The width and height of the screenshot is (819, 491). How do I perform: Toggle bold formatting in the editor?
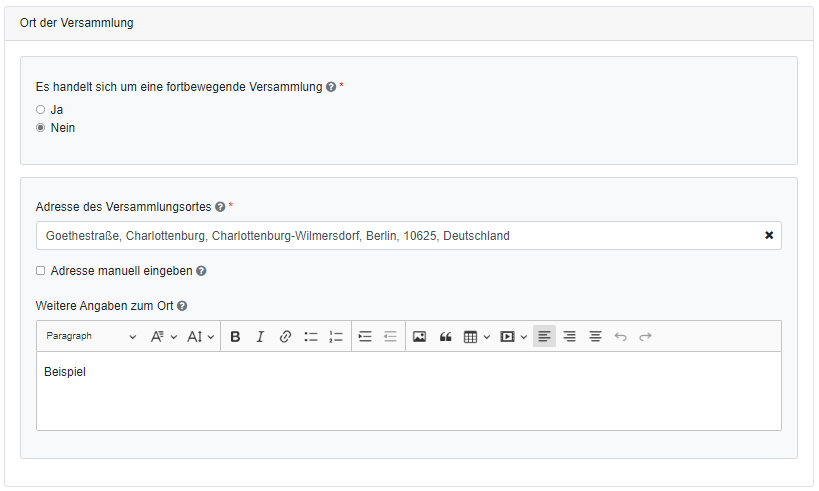pyautogui.click(x=235, y=337)
